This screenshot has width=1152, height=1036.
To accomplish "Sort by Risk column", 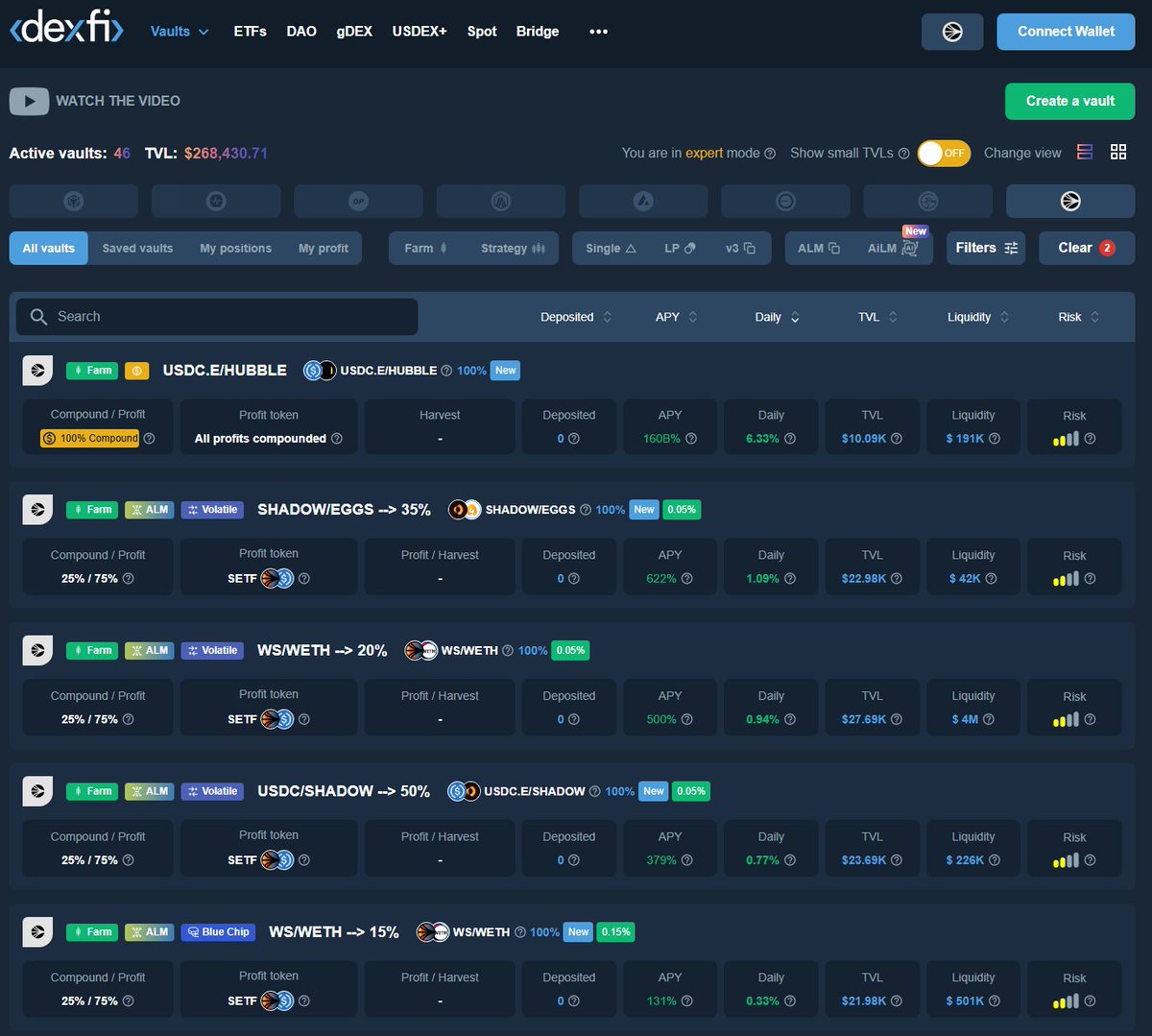I will [1079, 317].
